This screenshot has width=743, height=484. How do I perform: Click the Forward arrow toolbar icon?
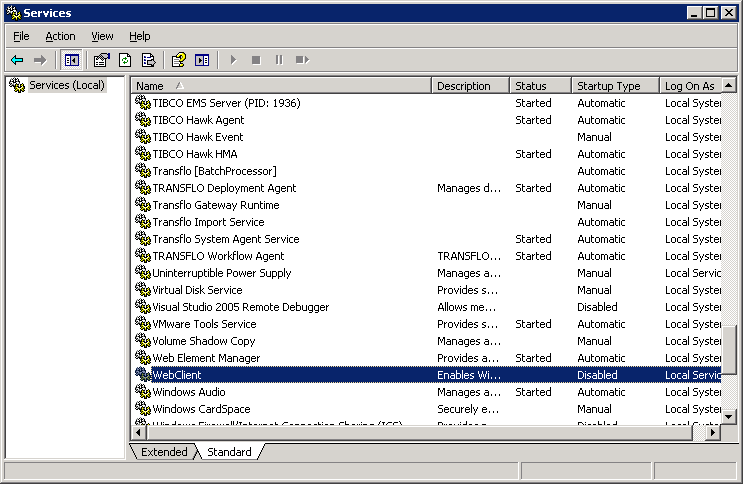point(40,60)
